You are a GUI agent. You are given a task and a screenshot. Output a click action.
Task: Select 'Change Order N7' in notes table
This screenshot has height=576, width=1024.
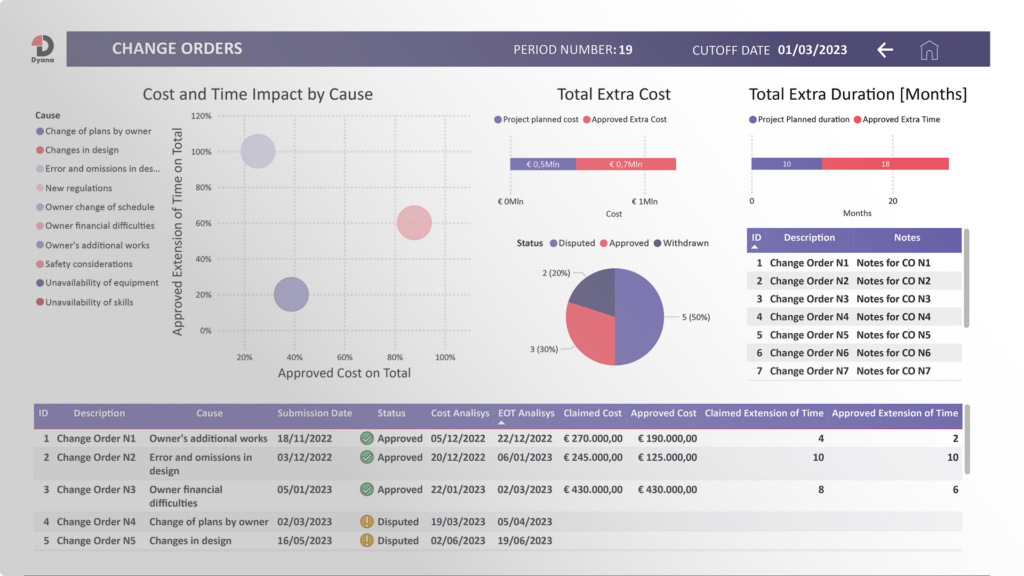tap(808, 371)
